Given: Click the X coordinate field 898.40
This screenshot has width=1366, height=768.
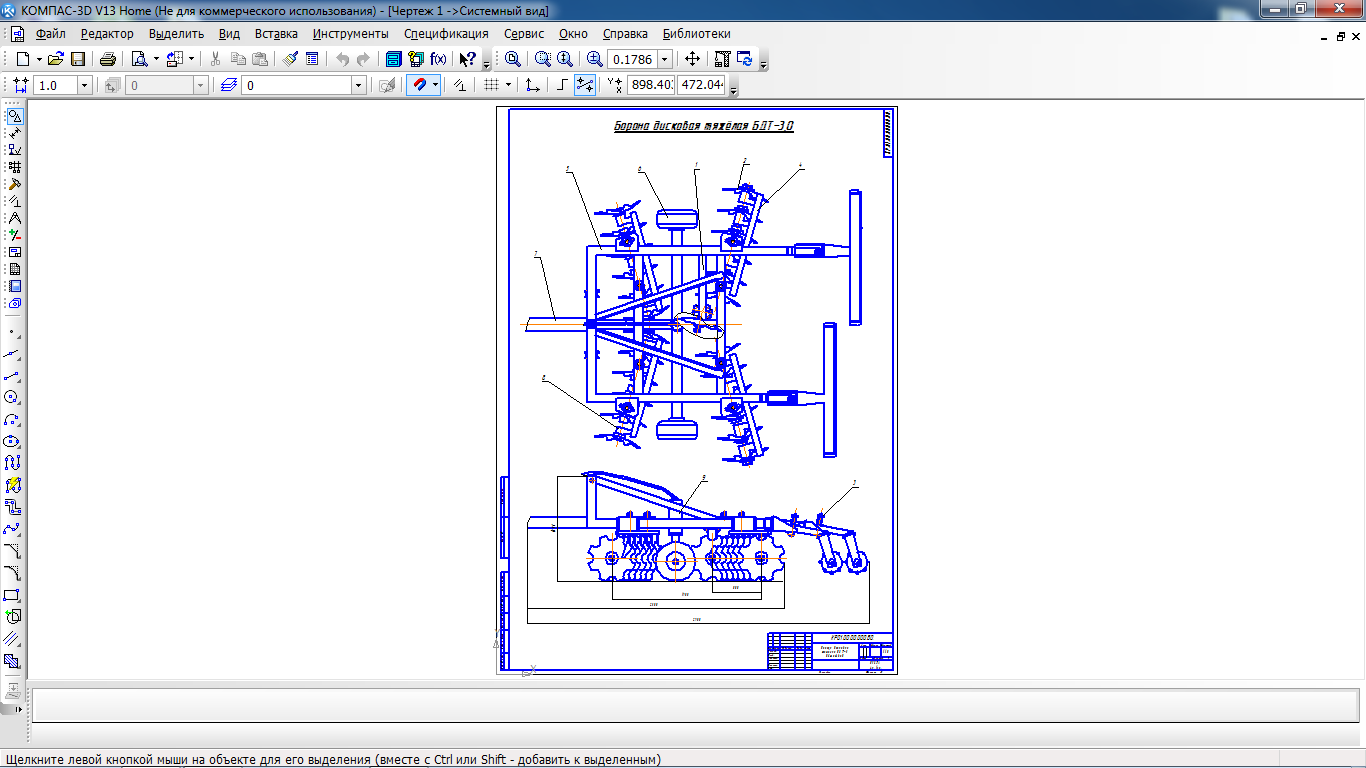Looking at the screenshot, I should (651, 85).
